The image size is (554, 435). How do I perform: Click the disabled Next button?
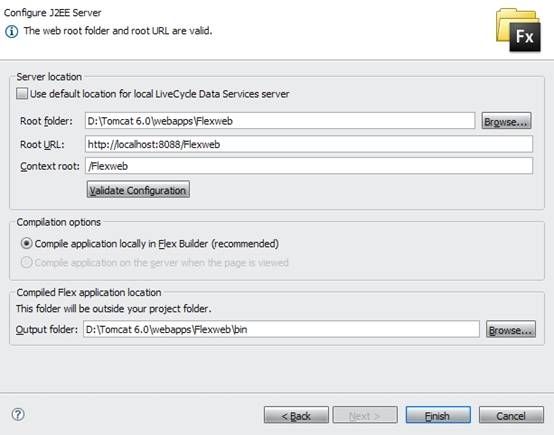[x=365, y=415]
